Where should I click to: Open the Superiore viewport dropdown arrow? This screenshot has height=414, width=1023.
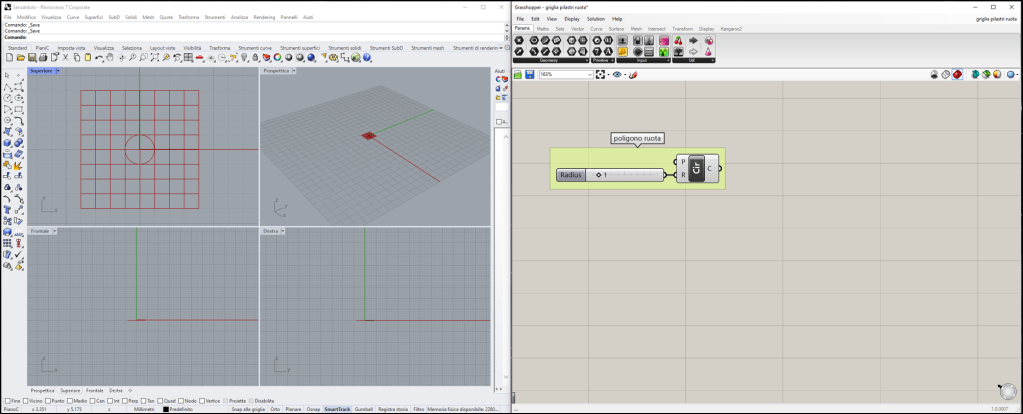[58, 71]
